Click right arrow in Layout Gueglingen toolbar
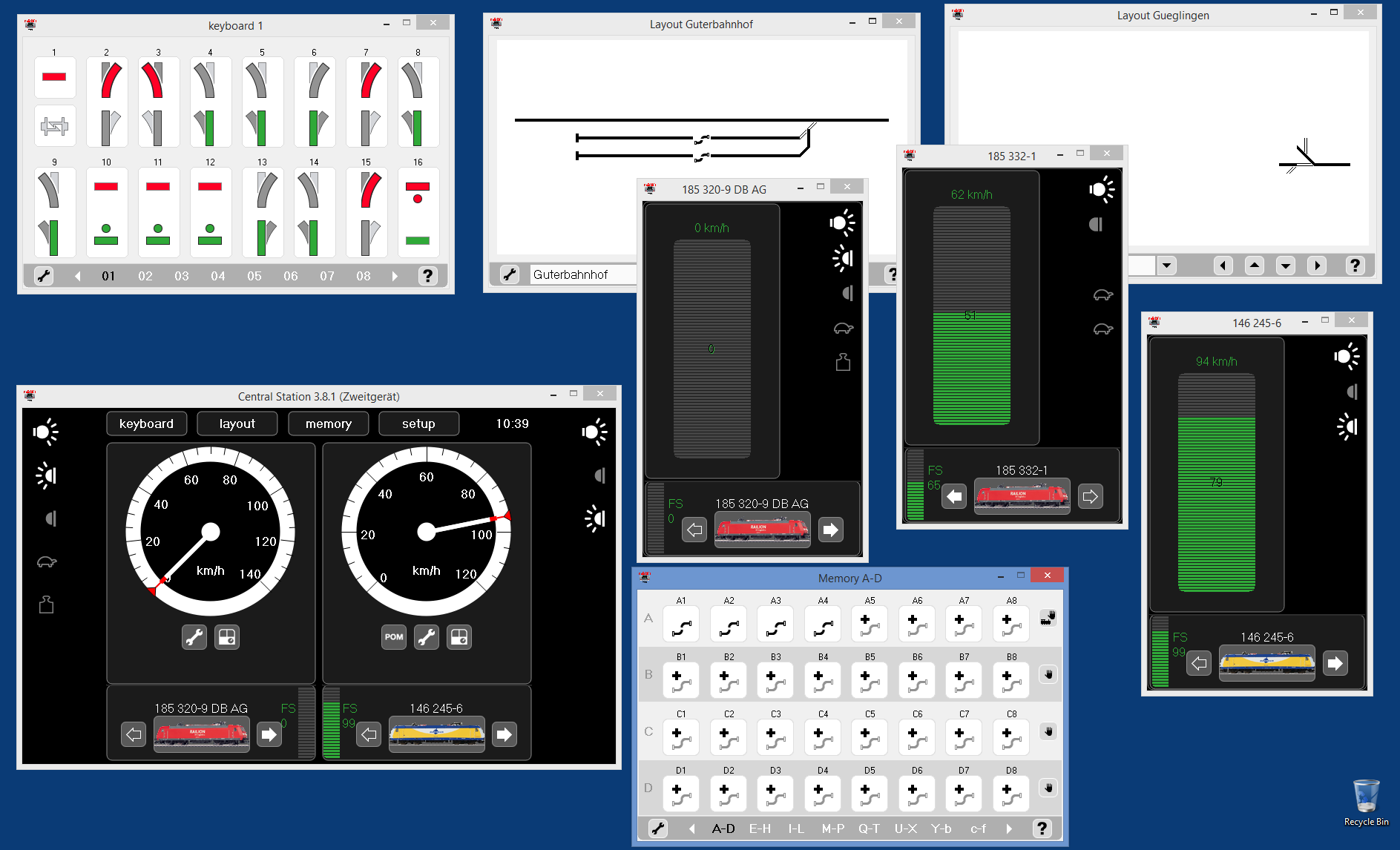 point(1316,265)
